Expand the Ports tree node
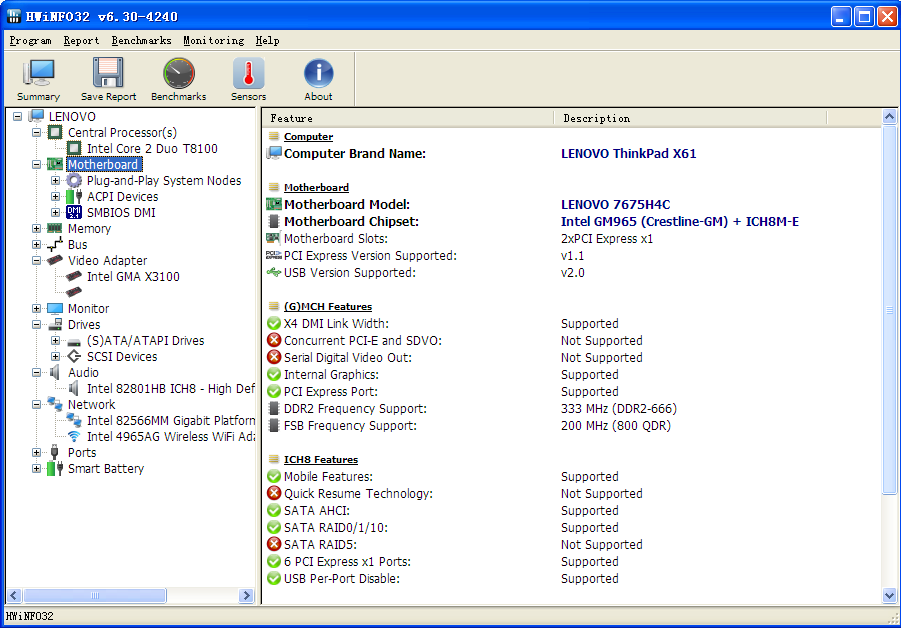 pyautogui.click(x=36, y=452)
